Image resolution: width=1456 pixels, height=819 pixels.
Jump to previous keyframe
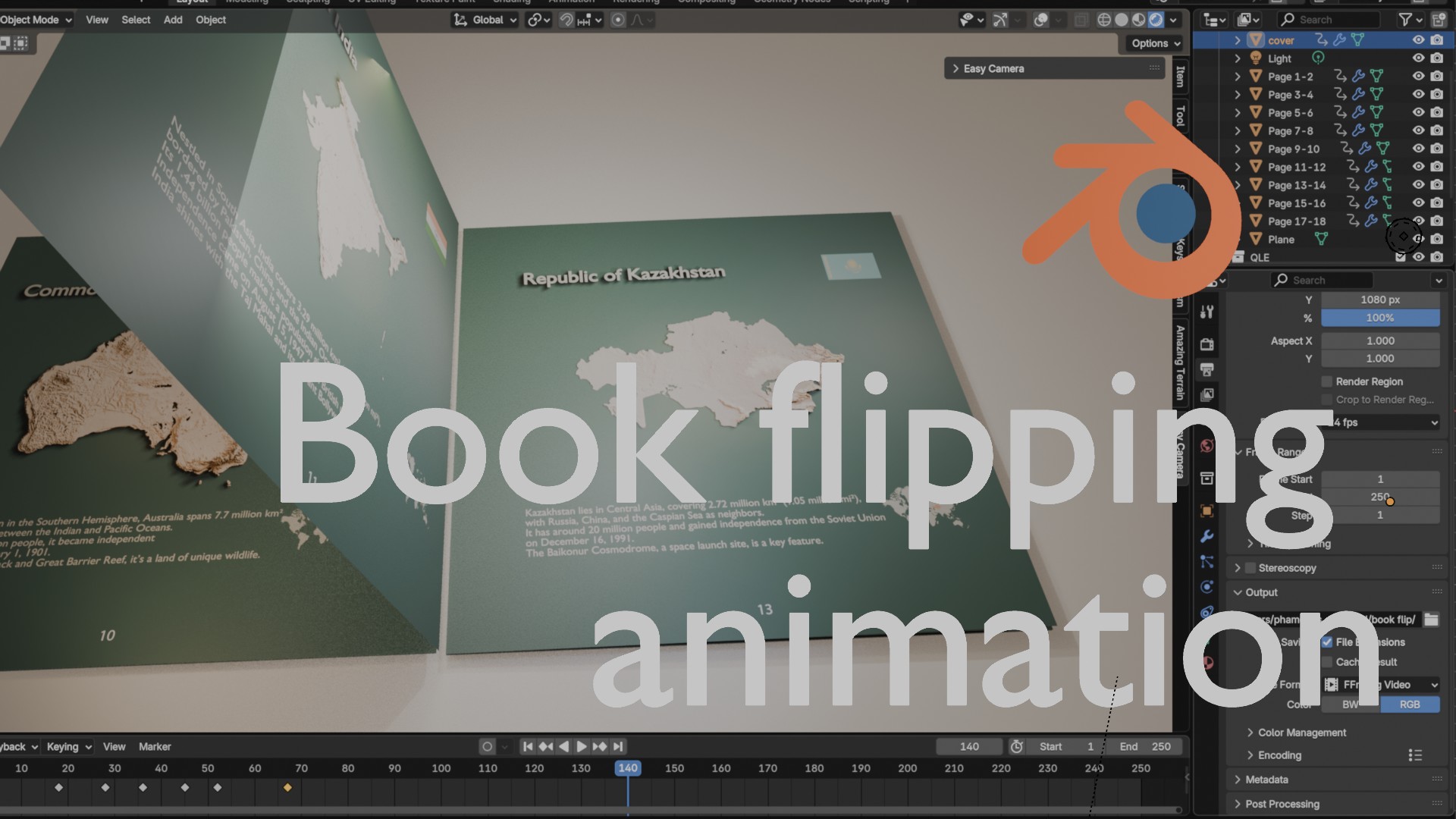(x=546, y=747)
